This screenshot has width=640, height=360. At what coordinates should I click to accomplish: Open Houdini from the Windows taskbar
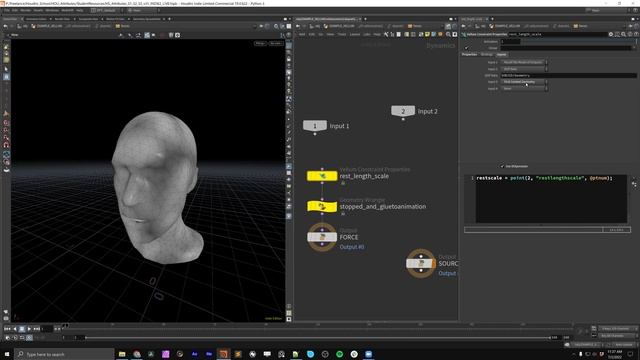223,354
